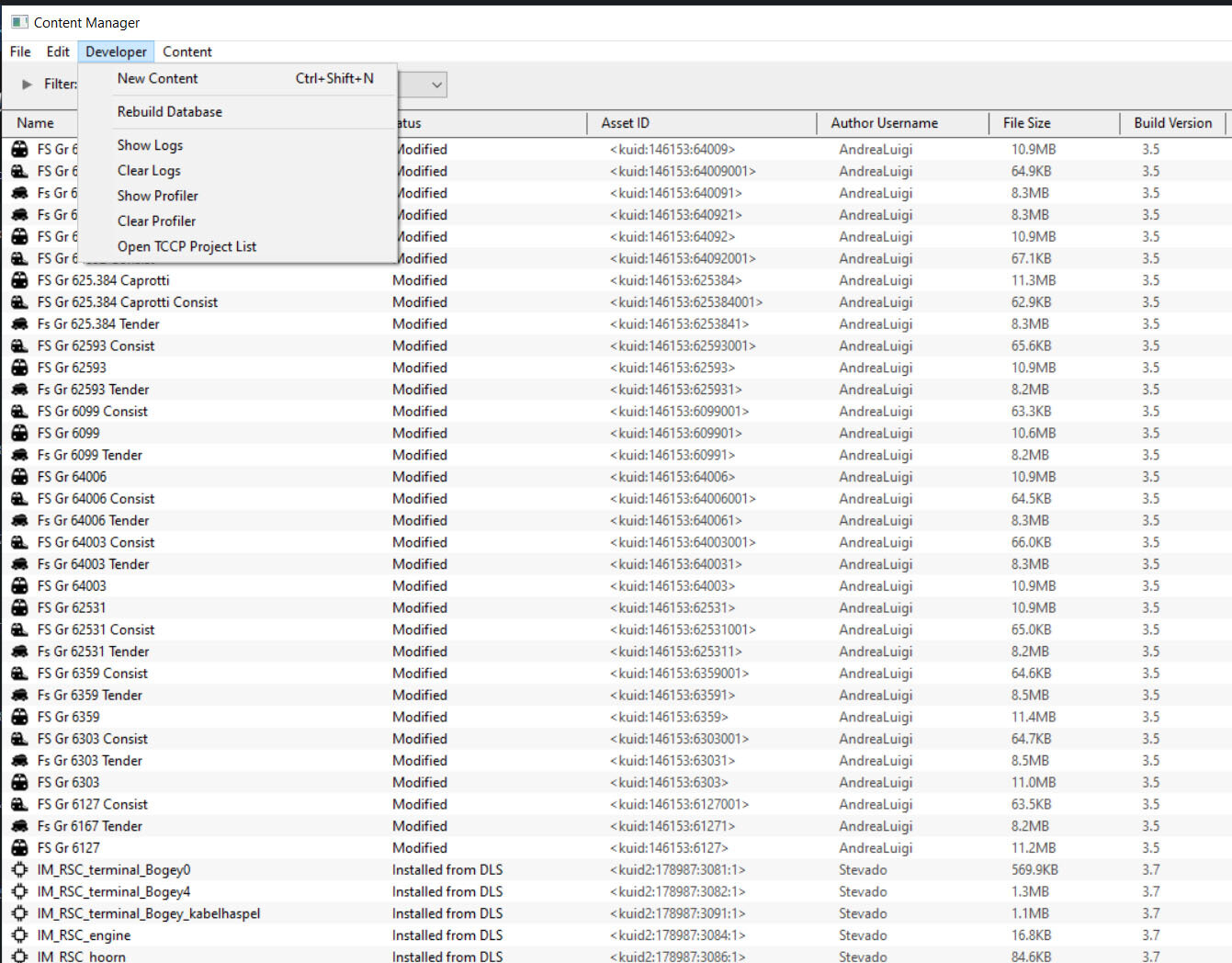Click AndreaLuigi author for FS Gr 6359
The width and height of the screenshot is (1232, 963).
coord(876,717)
